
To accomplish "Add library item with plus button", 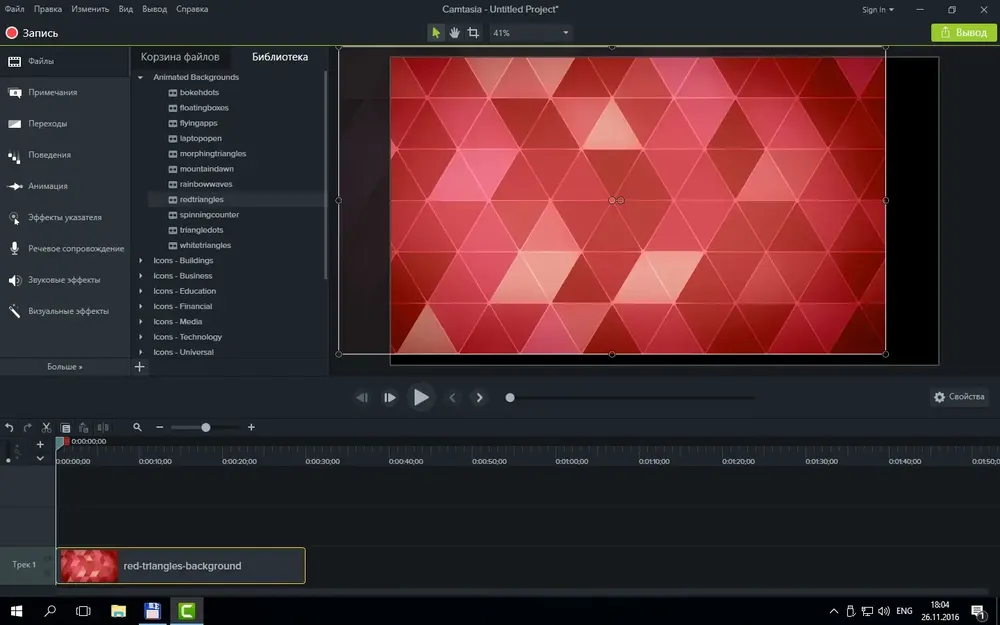I will click(140, 367).
